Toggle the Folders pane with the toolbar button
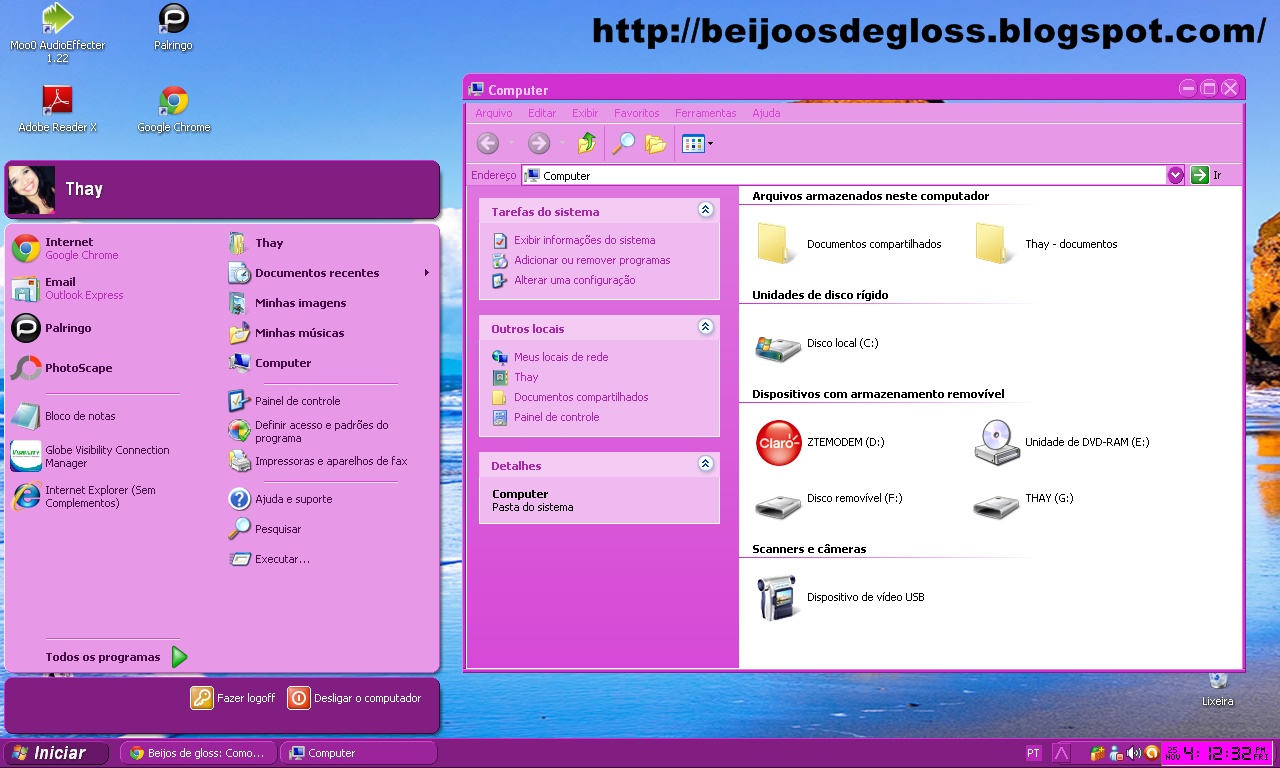This screenshot has width=1280, height=768. 654,143
